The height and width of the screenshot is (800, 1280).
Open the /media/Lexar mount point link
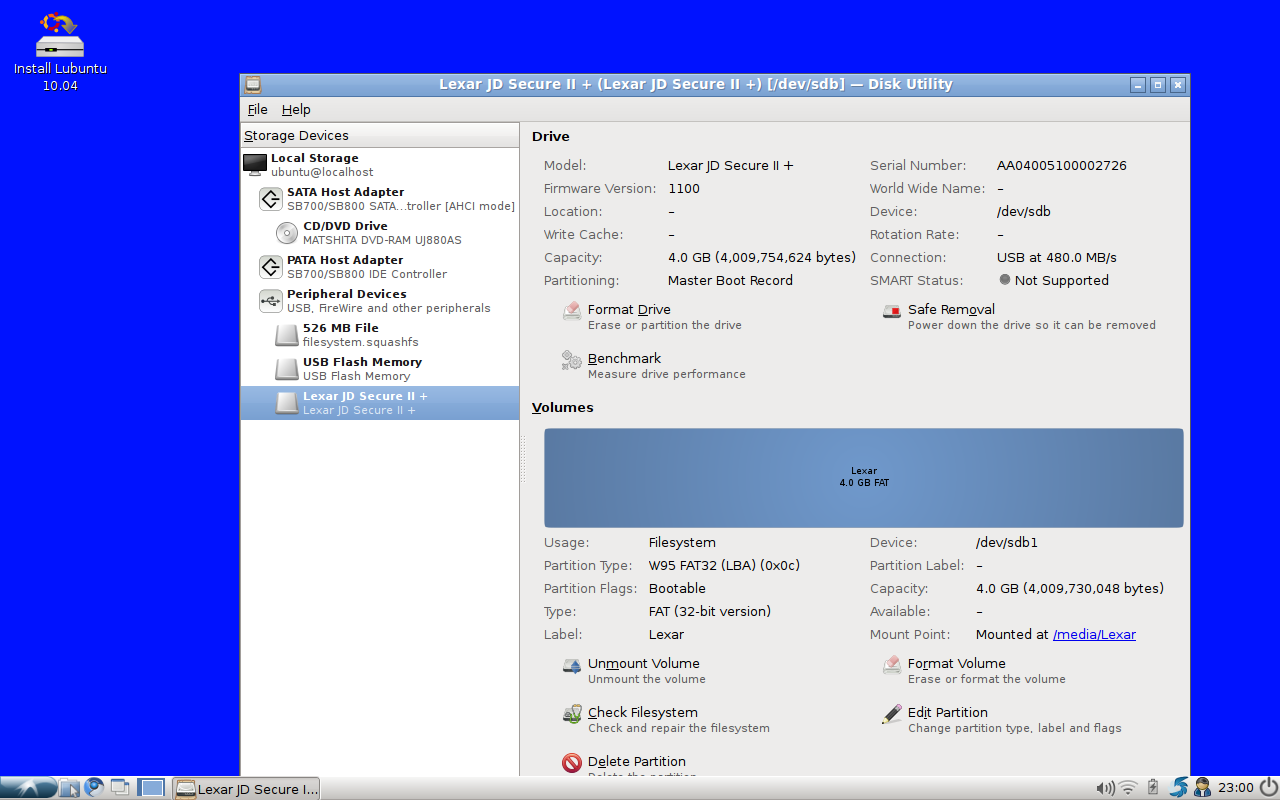point(1094,634)
